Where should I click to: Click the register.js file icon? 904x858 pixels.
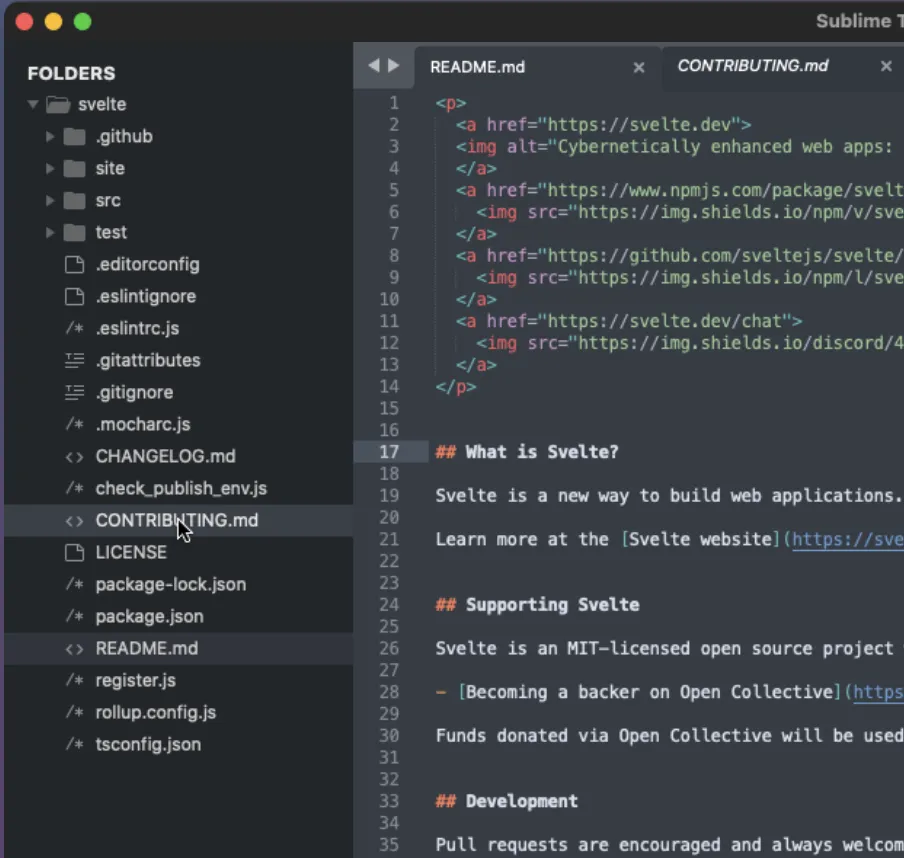pyautogui.click(x=74, y=680)
